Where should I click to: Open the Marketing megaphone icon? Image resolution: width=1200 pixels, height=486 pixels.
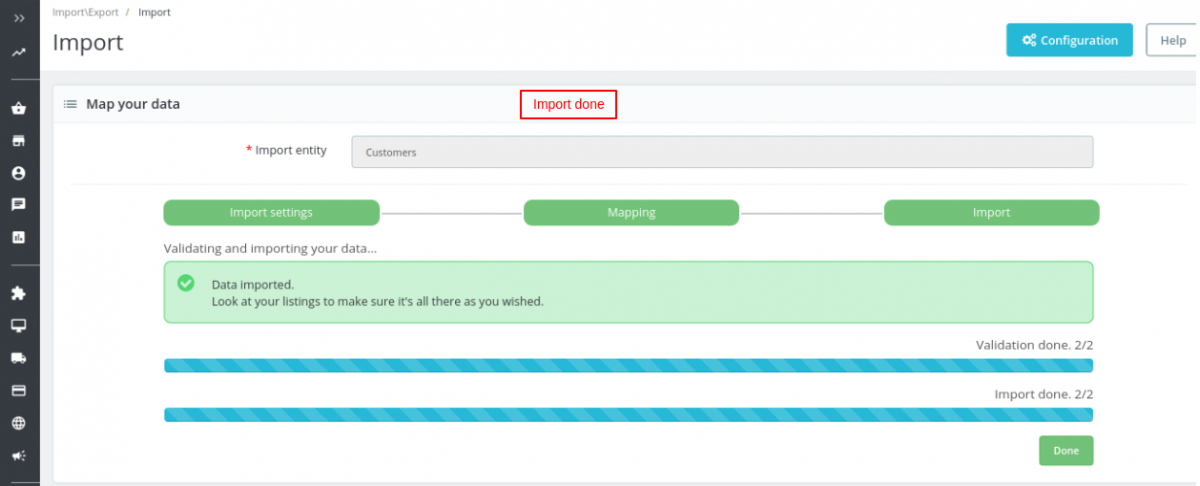click(18, 455)
